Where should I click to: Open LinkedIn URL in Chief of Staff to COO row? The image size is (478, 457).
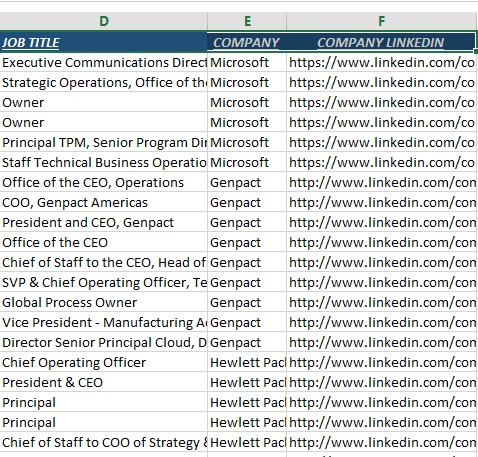point(381,442)
